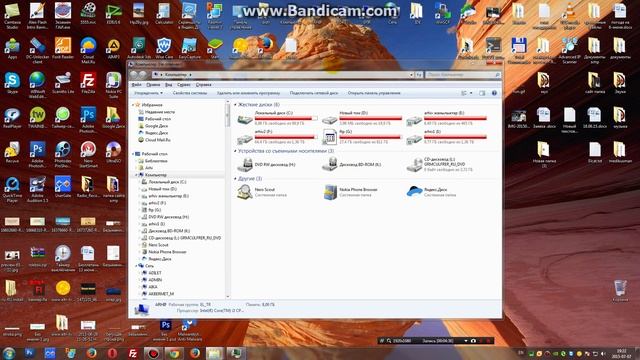Open Windows Start button
Viewport: 640px width, 360px height.
tap(9, 353)
